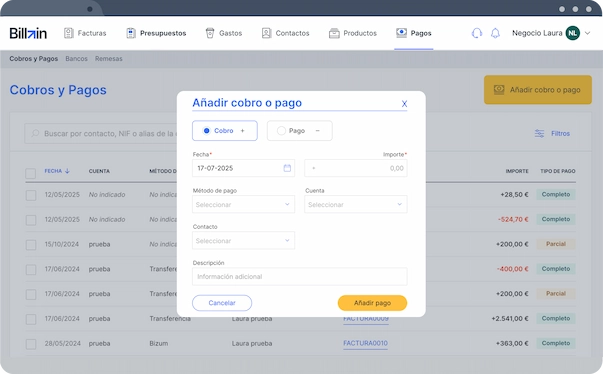Close the Añadir cobro o pago dialog
Screen dimensions: 603x374
404,104
